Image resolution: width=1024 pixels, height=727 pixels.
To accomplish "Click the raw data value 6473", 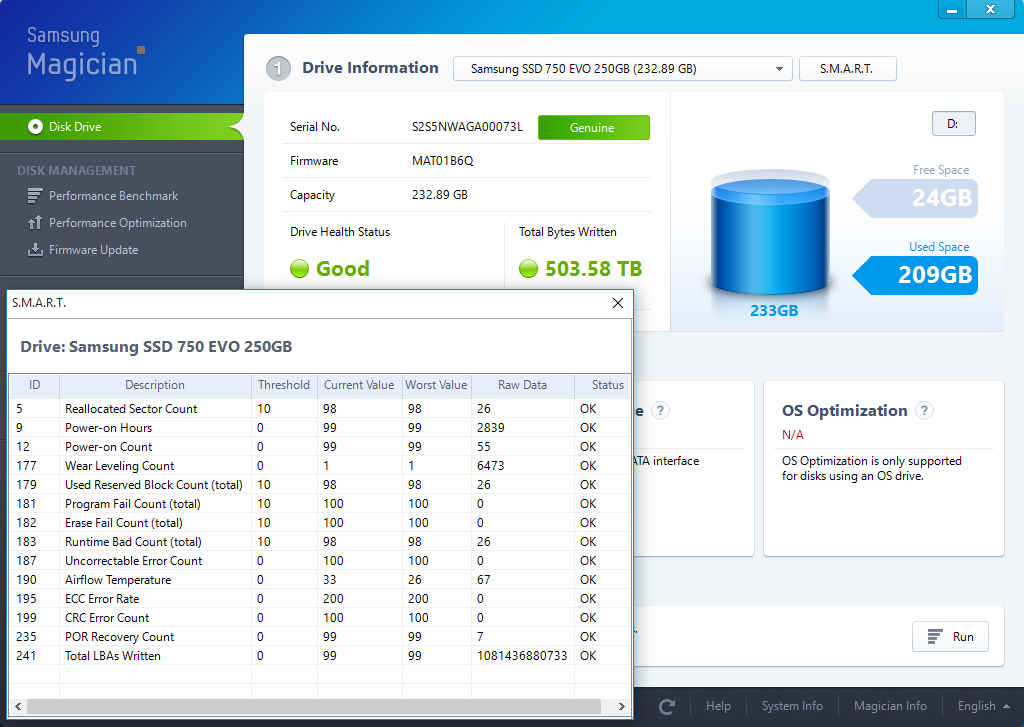I will (x=490, y=466).
